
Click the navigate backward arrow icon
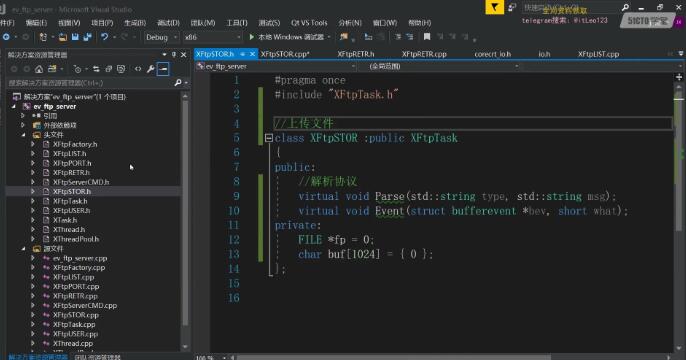[x=6, y=37]
